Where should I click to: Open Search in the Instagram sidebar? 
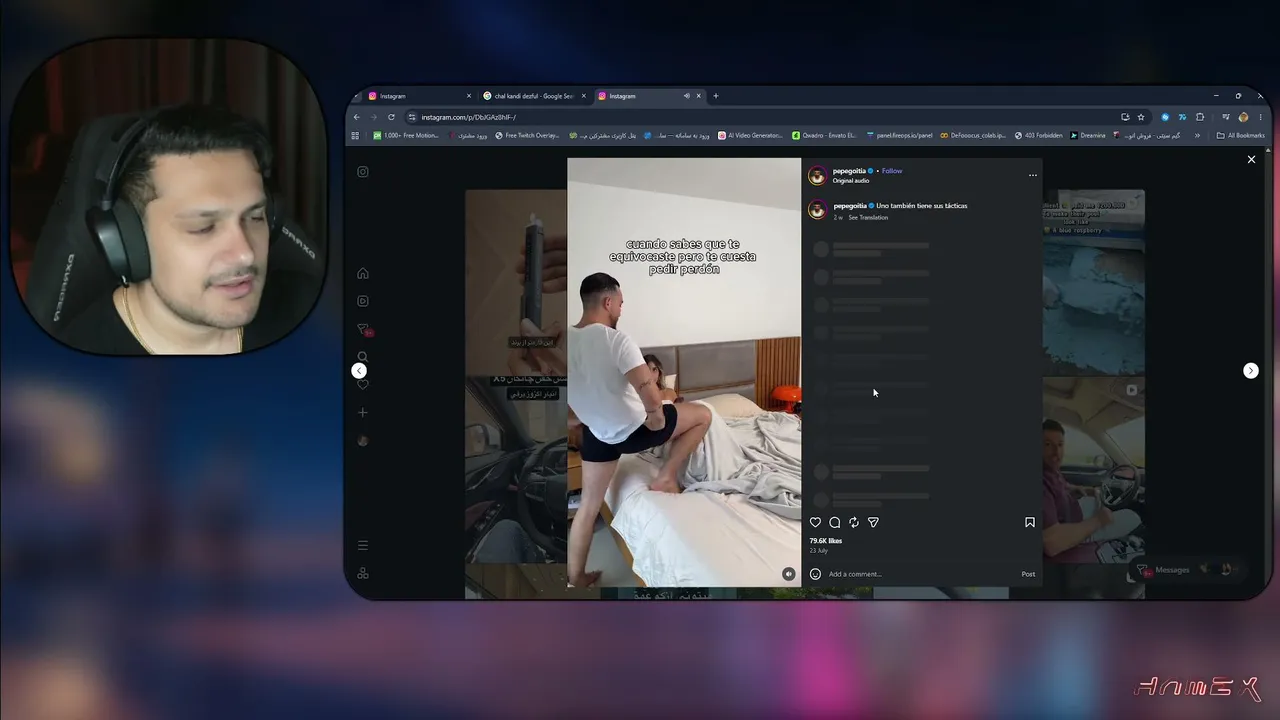click(363, 356)
